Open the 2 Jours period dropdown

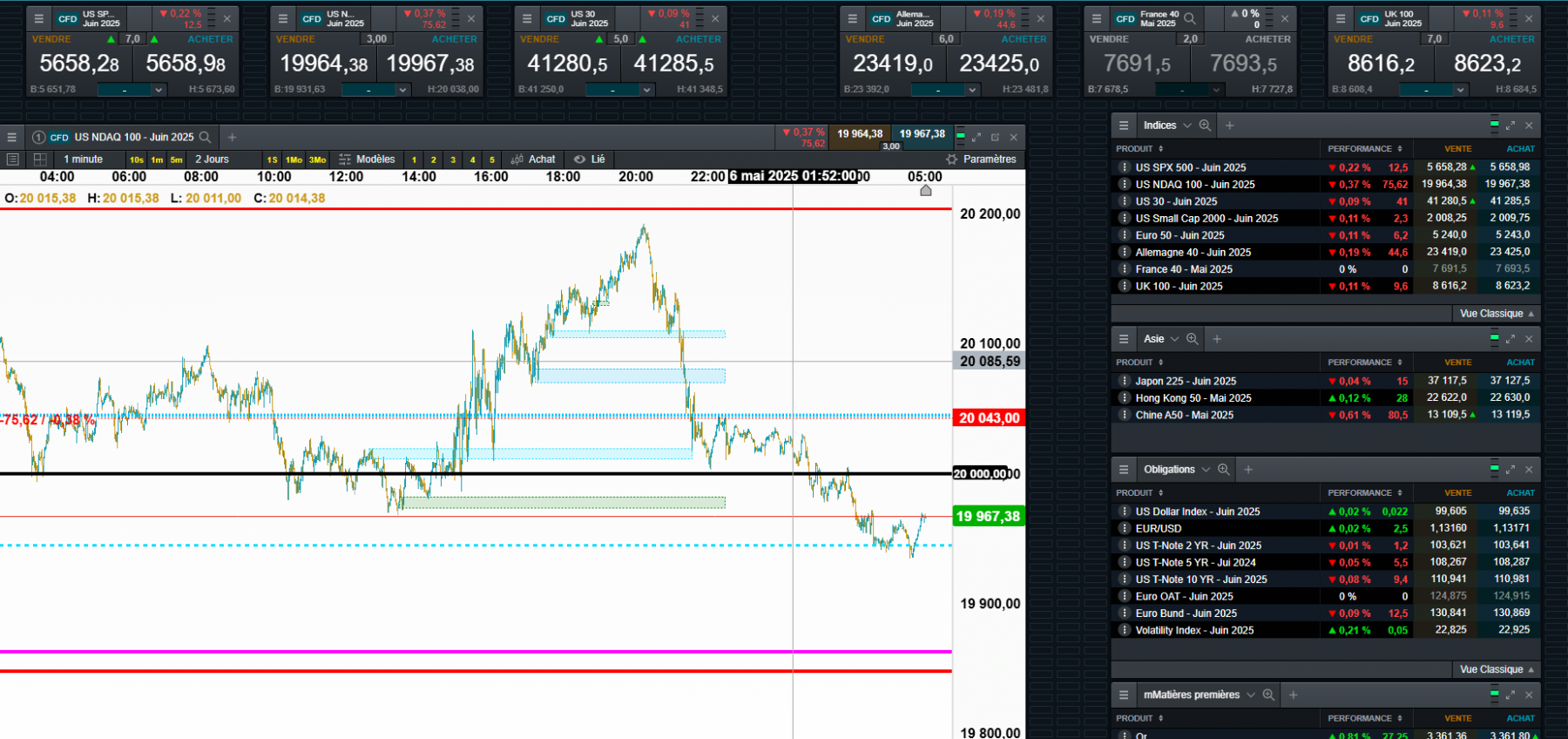tap(212, 159)
